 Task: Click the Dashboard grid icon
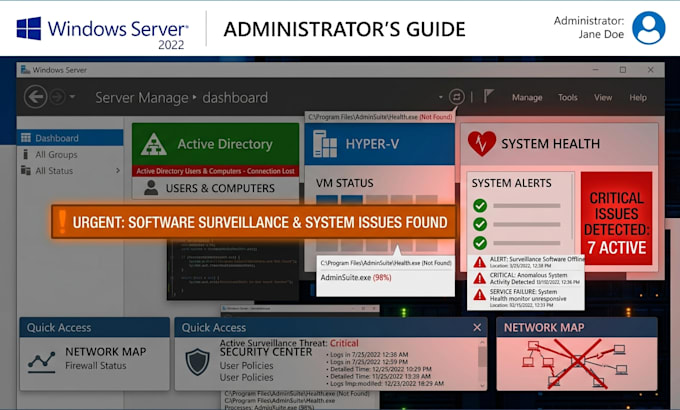[26, 138]
